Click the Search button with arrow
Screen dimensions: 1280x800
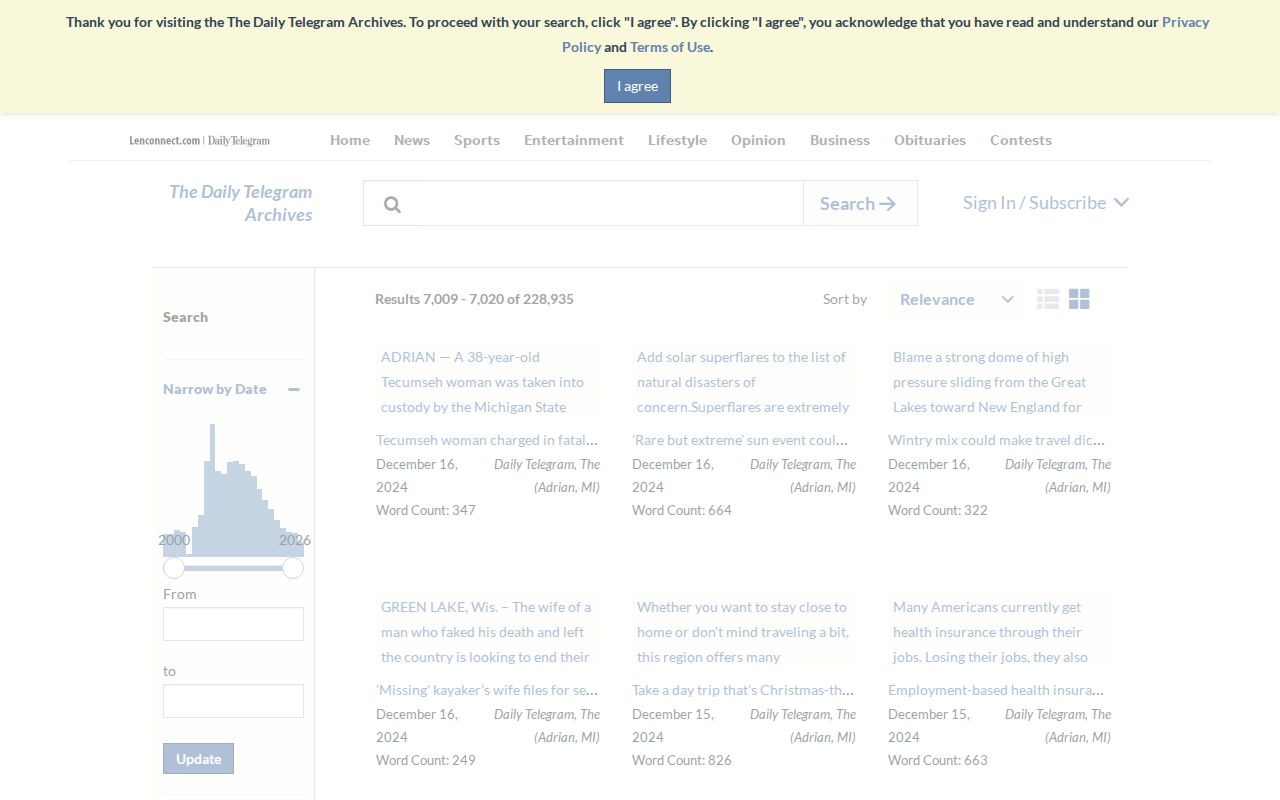click(x=860, y=203)
